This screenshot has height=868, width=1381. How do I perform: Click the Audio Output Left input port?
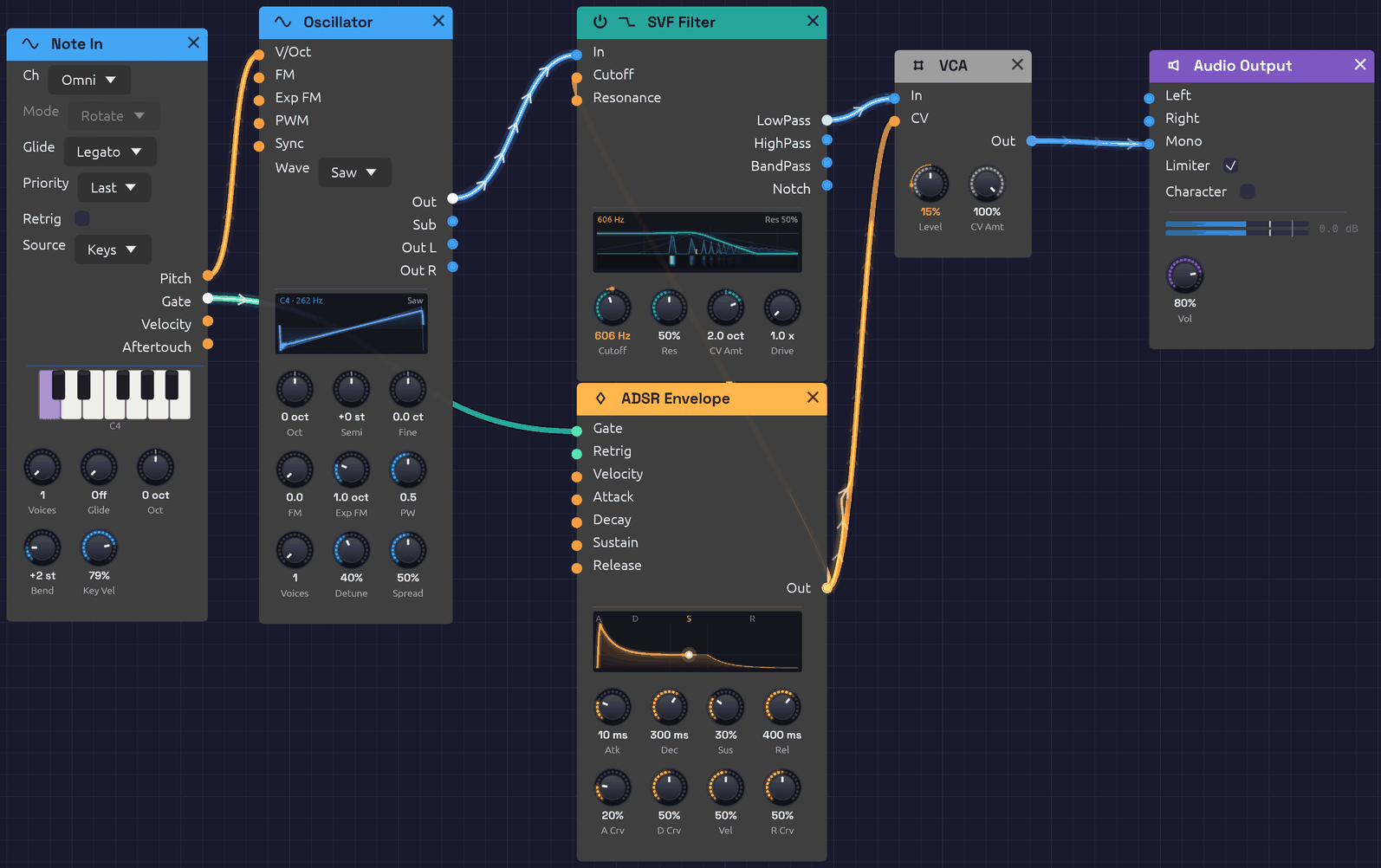[1149, 99]
